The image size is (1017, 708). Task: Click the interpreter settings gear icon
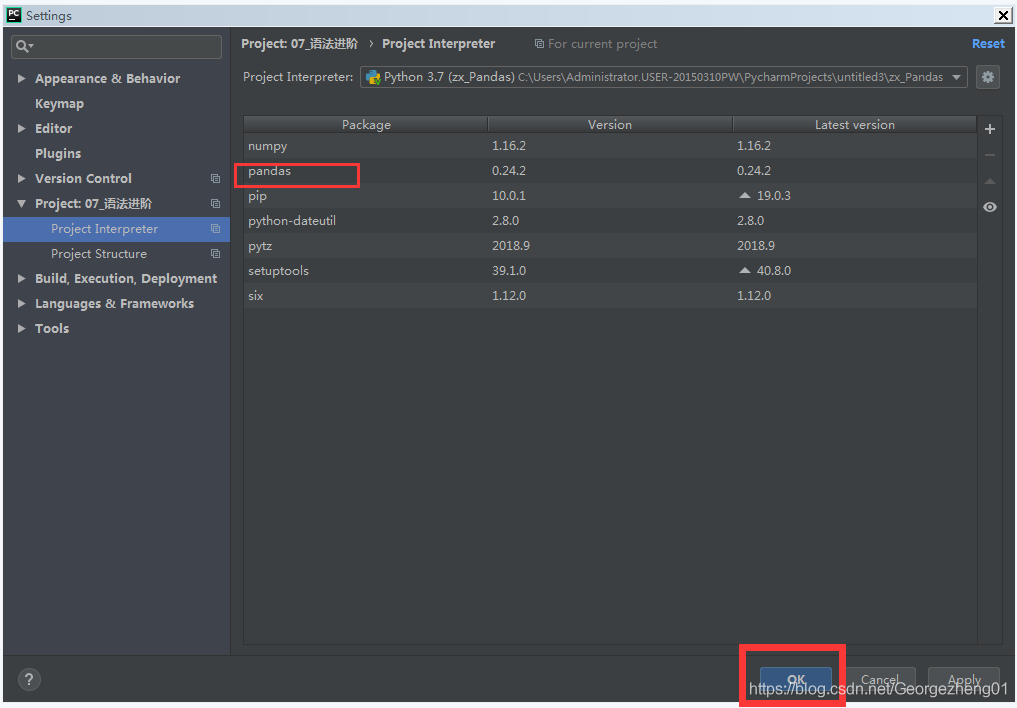[987, 77]
